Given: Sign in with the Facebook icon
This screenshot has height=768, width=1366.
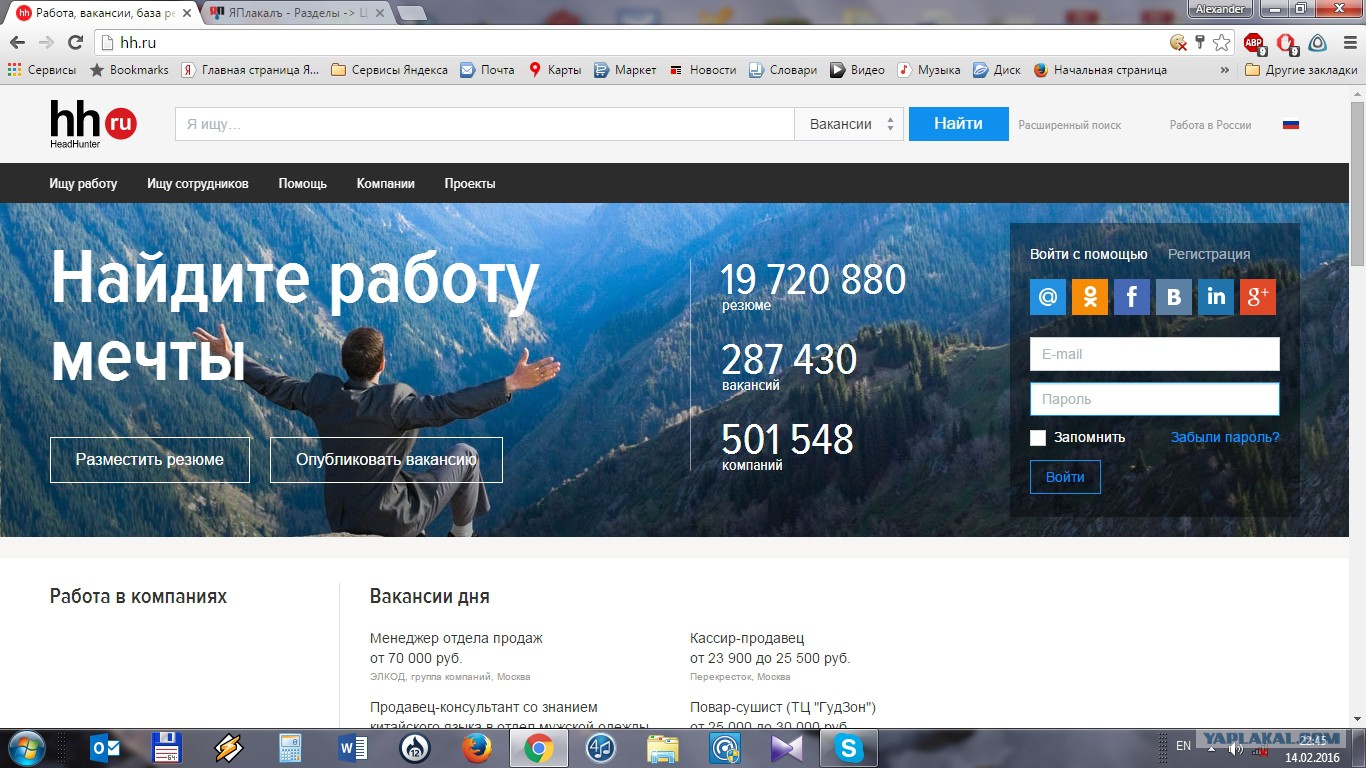Looking at the screenshot, I should tap(1132, 297).
